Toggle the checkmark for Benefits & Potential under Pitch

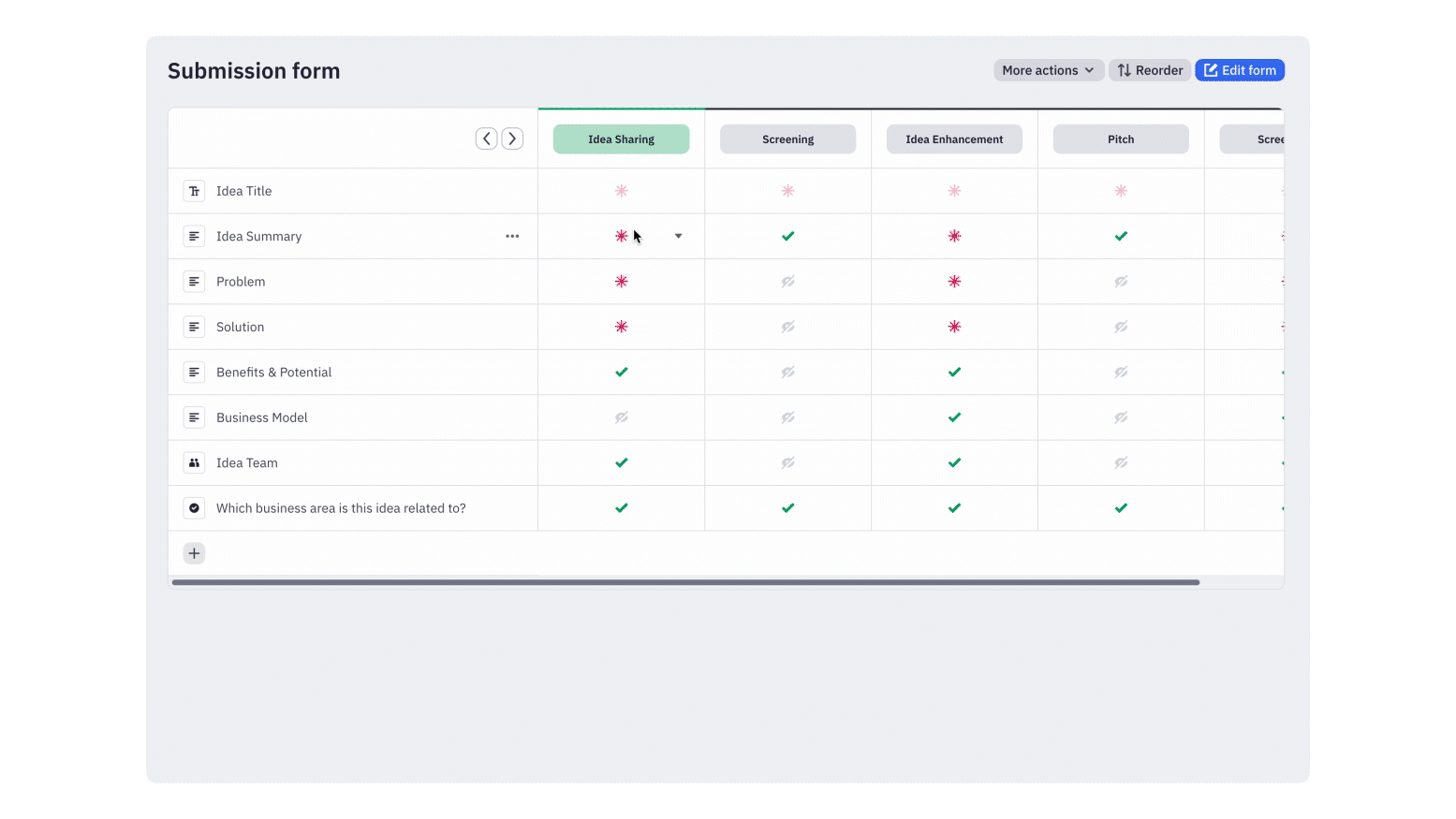pyautogui.click(x=1121, y=372)
